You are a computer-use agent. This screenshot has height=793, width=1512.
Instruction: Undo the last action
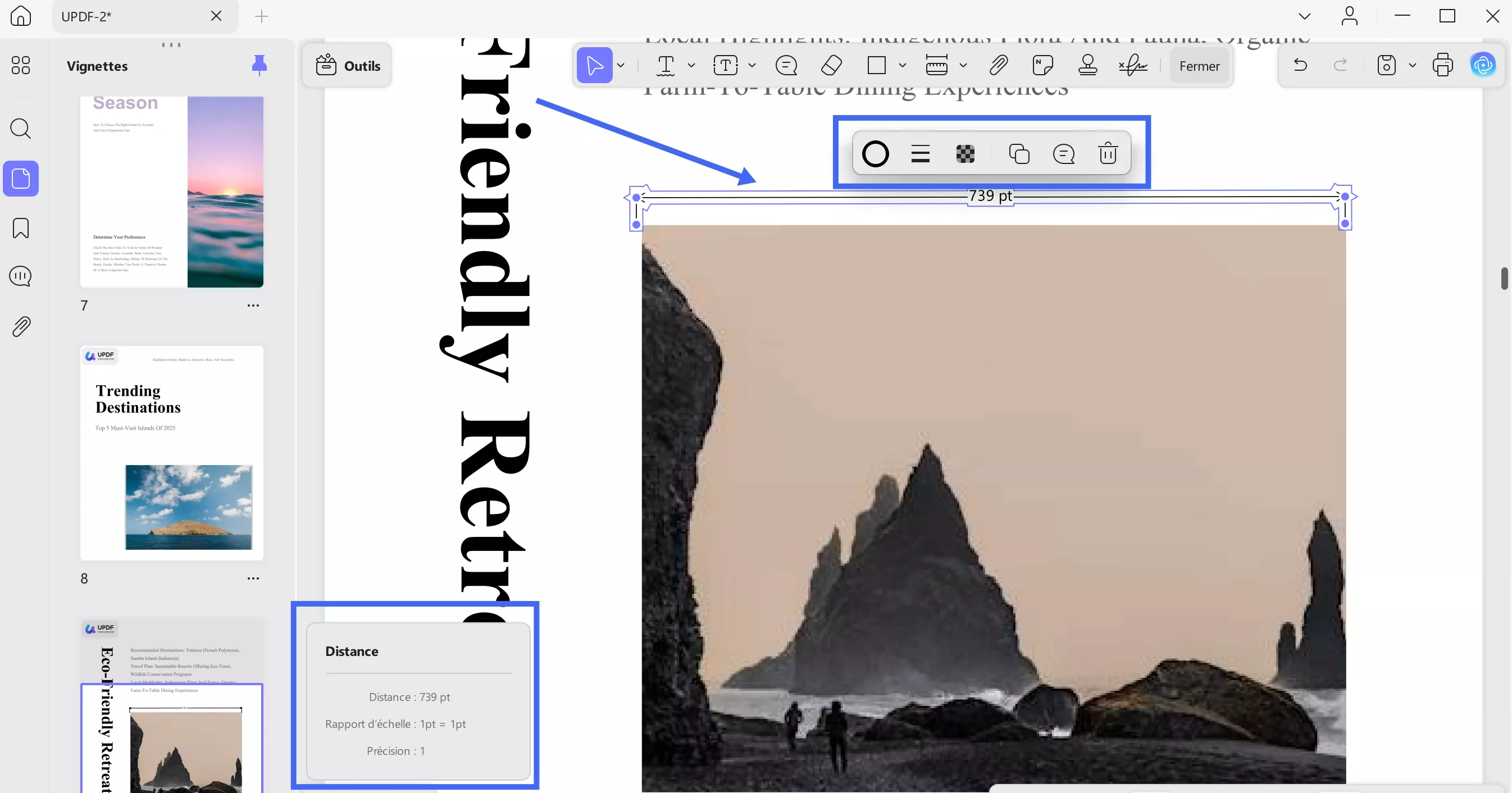[1300, 65]
